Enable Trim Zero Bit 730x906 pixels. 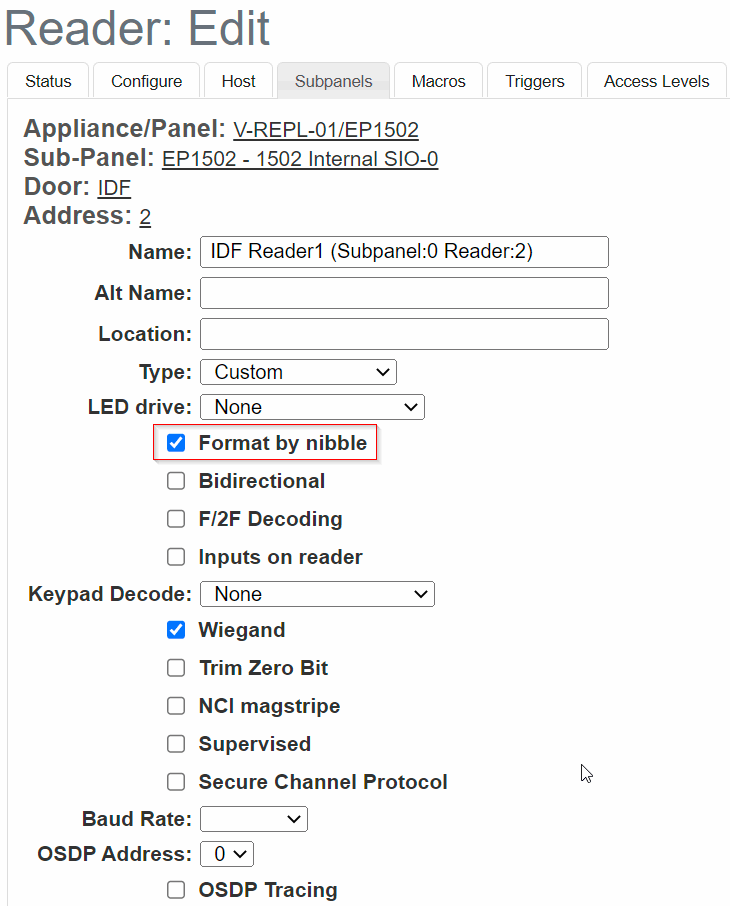(176, 668)
